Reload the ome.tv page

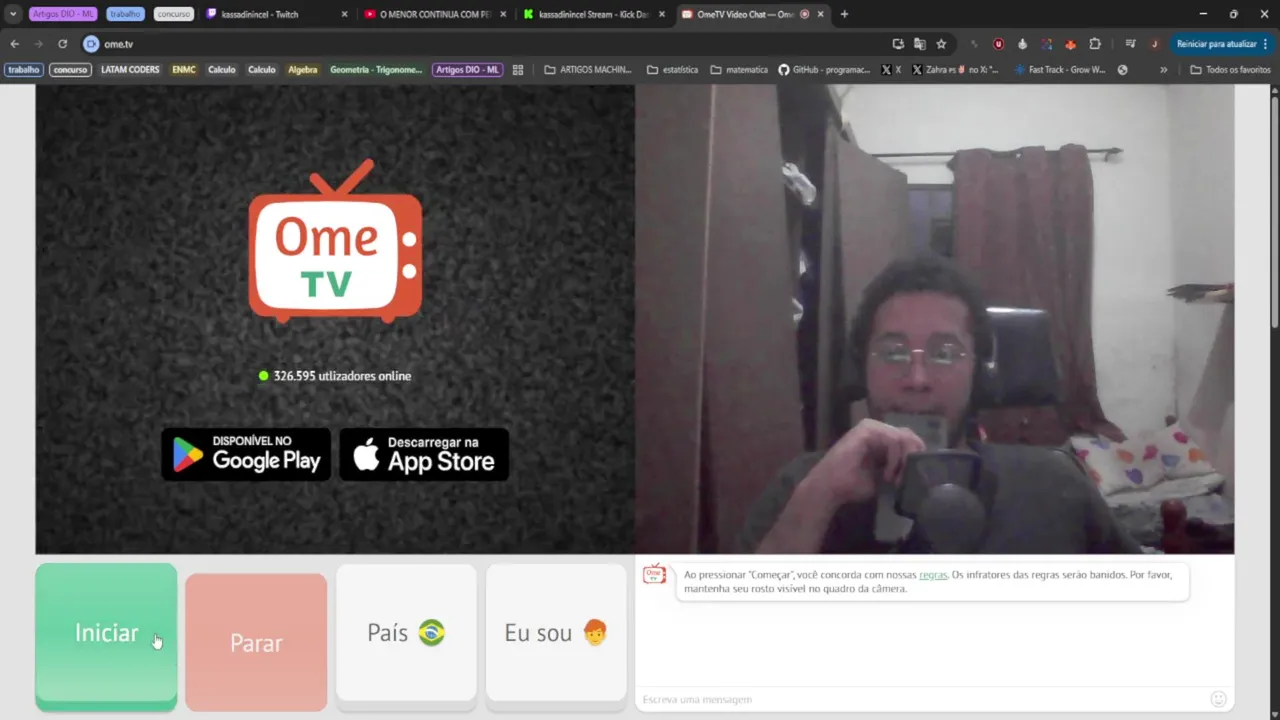(x=62, y=44)
